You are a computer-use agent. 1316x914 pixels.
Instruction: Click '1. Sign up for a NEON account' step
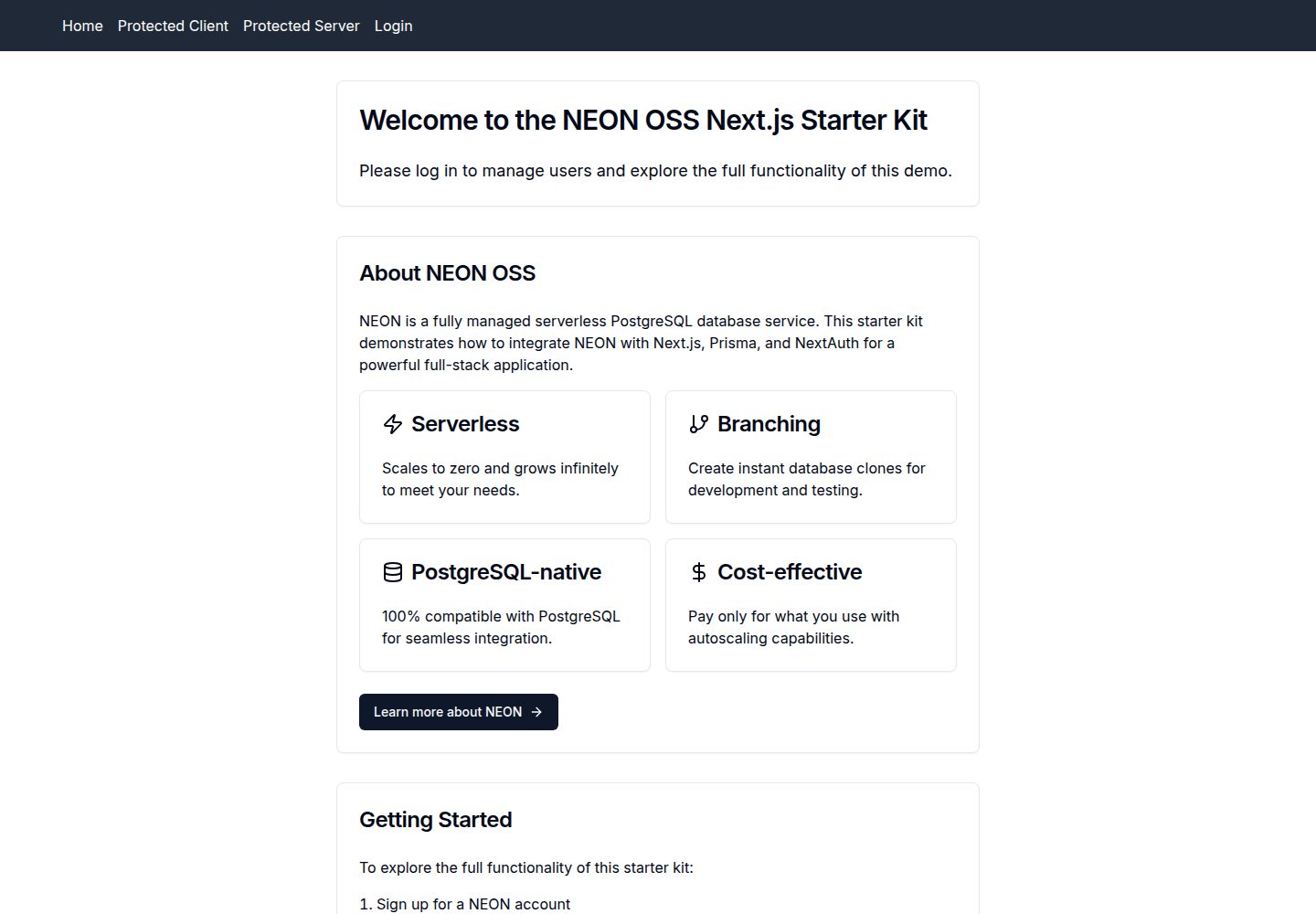(464, 904)
